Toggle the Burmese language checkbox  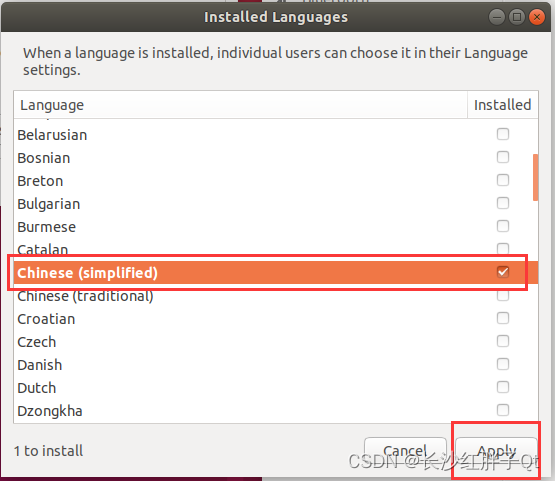[503, 226]
